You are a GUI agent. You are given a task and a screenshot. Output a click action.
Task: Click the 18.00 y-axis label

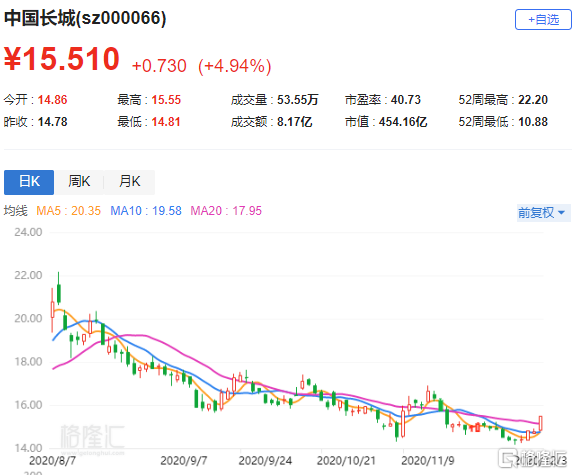click(28, 362)
